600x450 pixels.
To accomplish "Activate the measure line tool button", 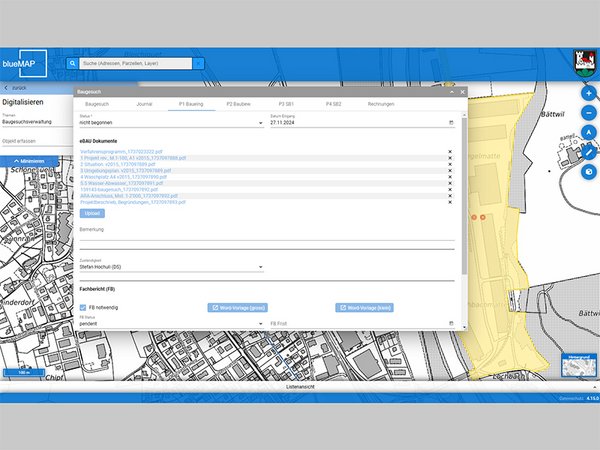I will pyautogui.click(x=589, y=152).
